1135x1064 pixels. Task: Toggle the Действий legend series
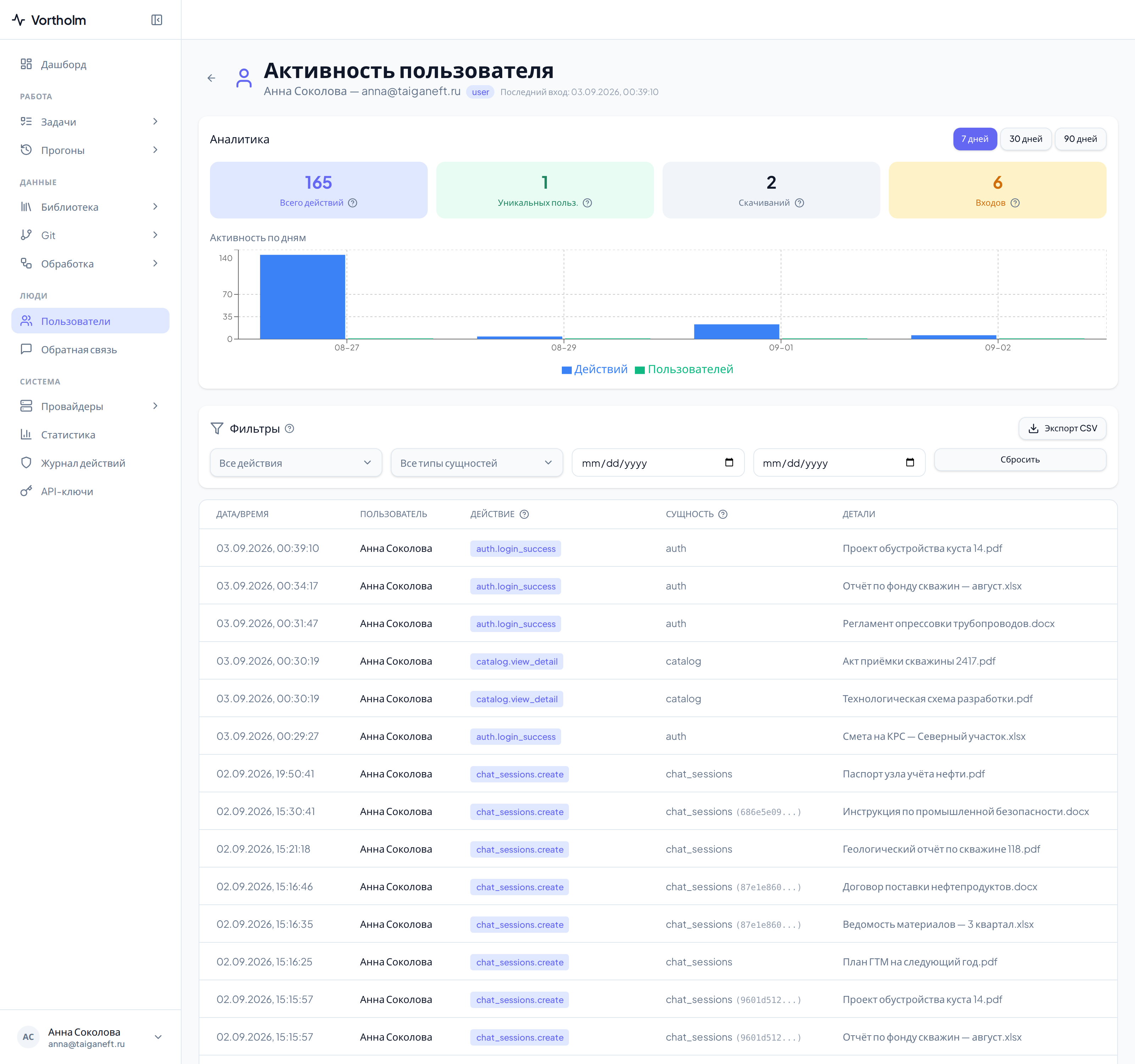tap(594, 369)
